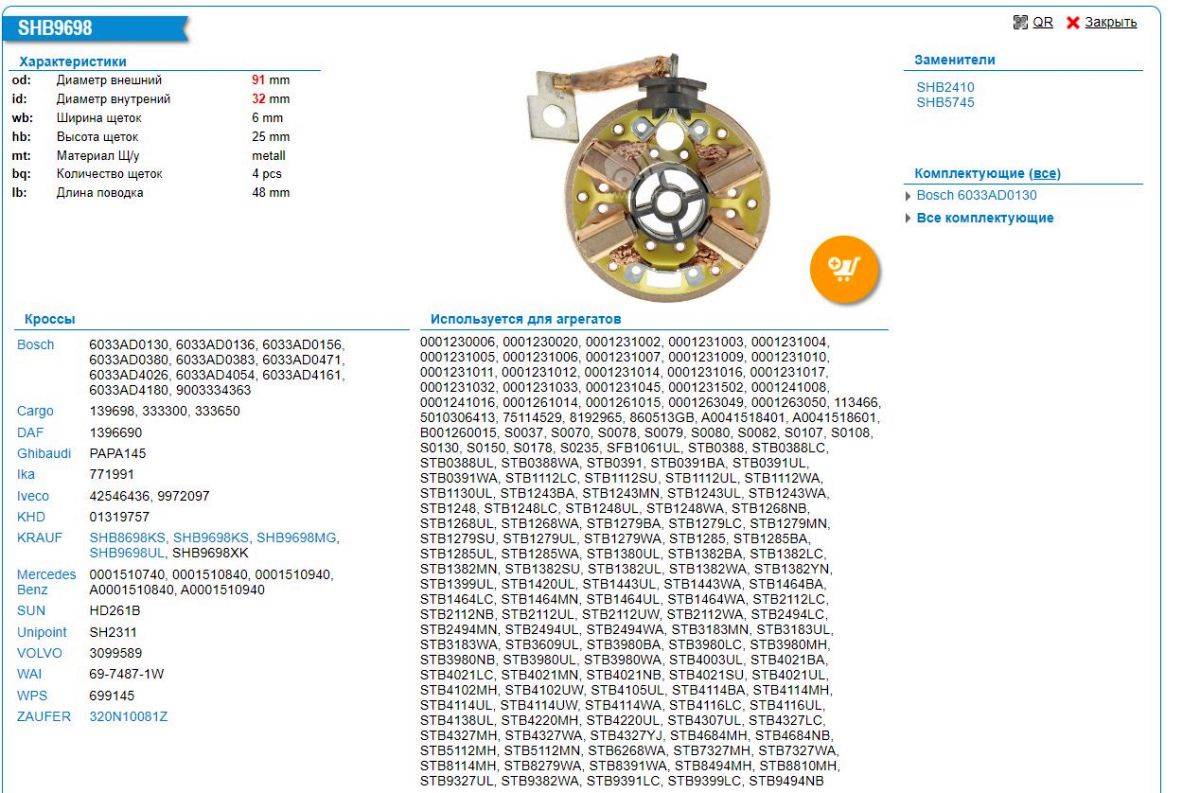The height and width of the screenshot is (793, 1200).
Task: Open the VOLVO brand link
Action: click(x=39, y=653)
